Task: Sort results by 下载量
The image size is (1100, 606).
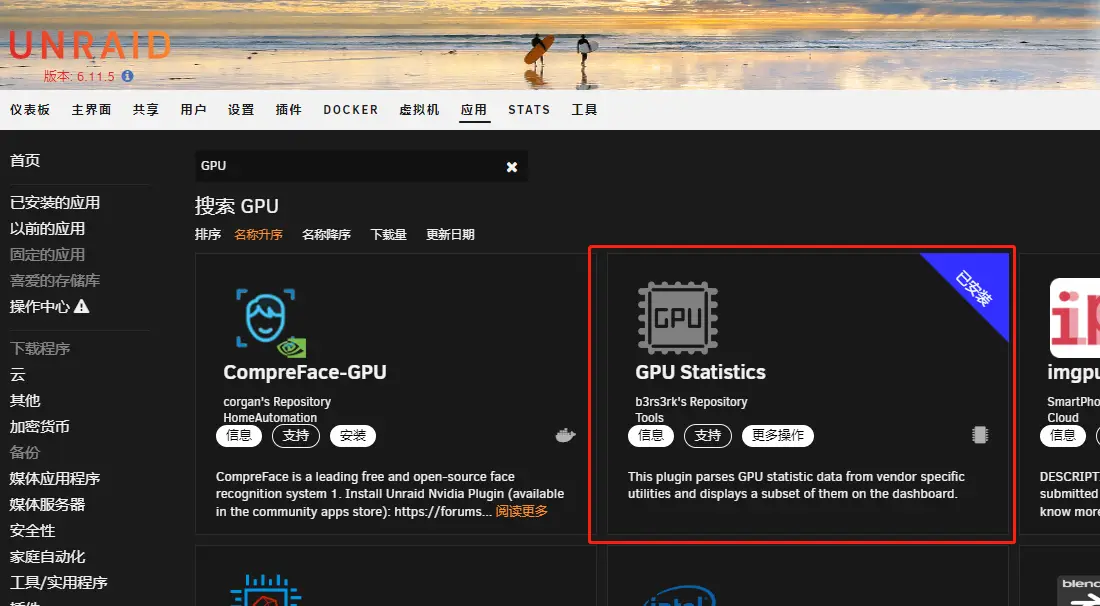Action: click(x=388, y=235)
